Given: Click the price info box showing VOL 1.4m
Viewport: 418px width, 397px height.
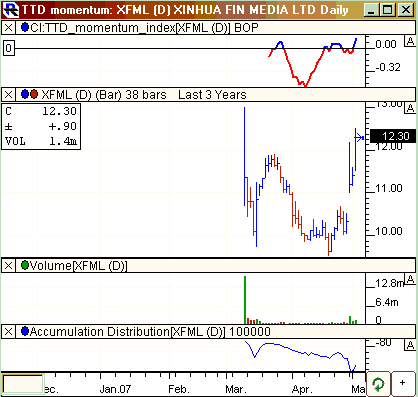Looking at the screenshot, I should [41, 126].
